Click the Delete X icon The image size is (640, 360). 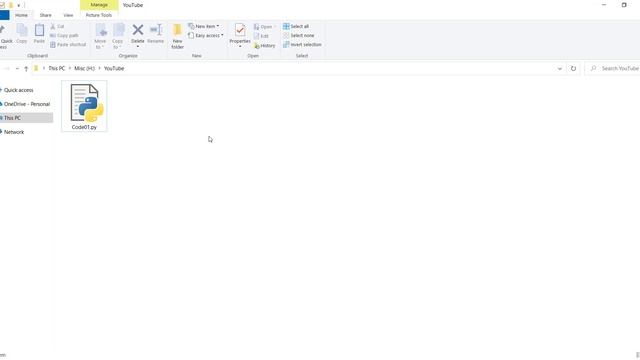pos(138,30)
